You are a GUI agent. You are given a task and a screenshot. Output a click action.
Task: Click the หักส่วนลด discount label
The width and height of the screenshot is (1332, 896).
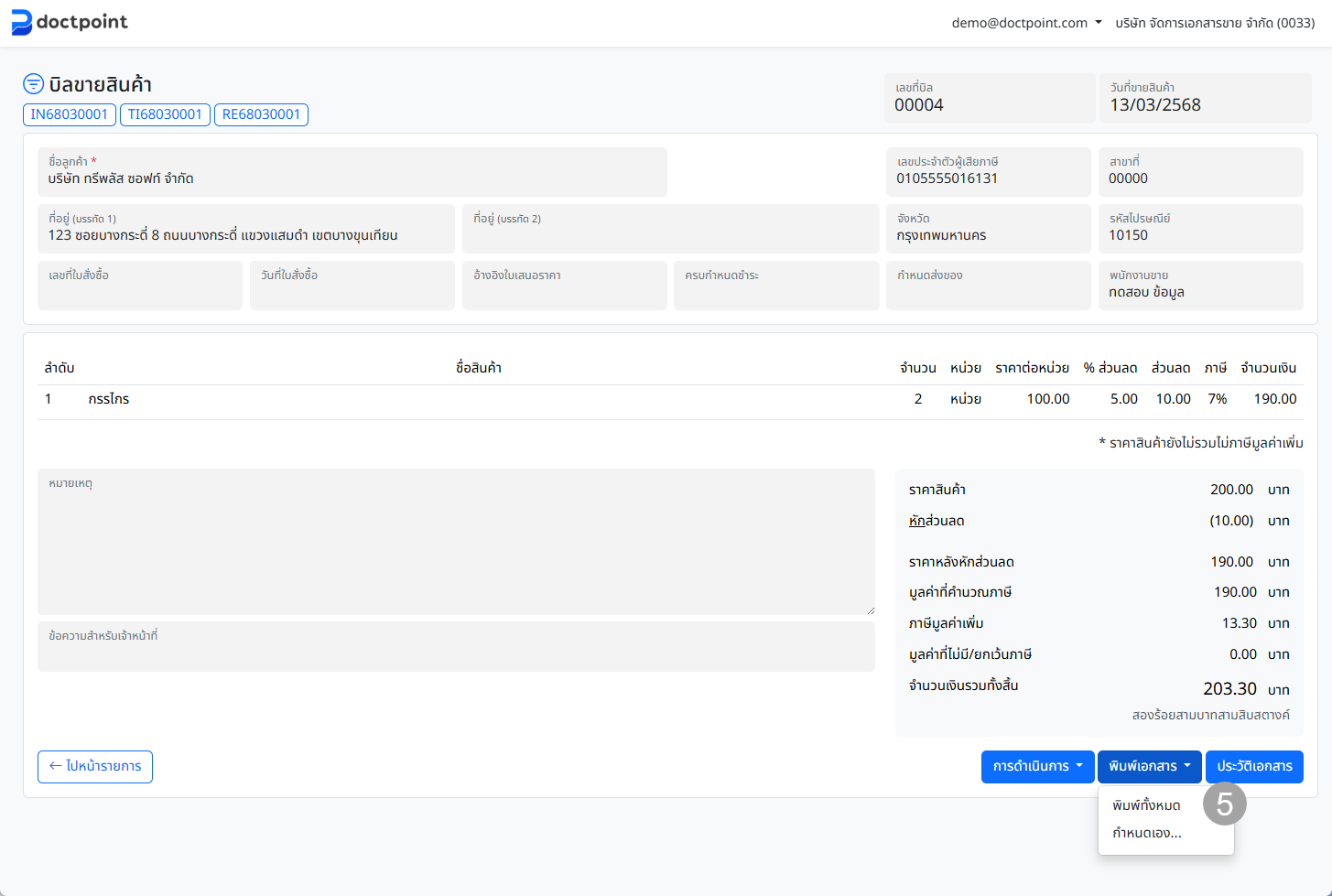click(936, 521)
